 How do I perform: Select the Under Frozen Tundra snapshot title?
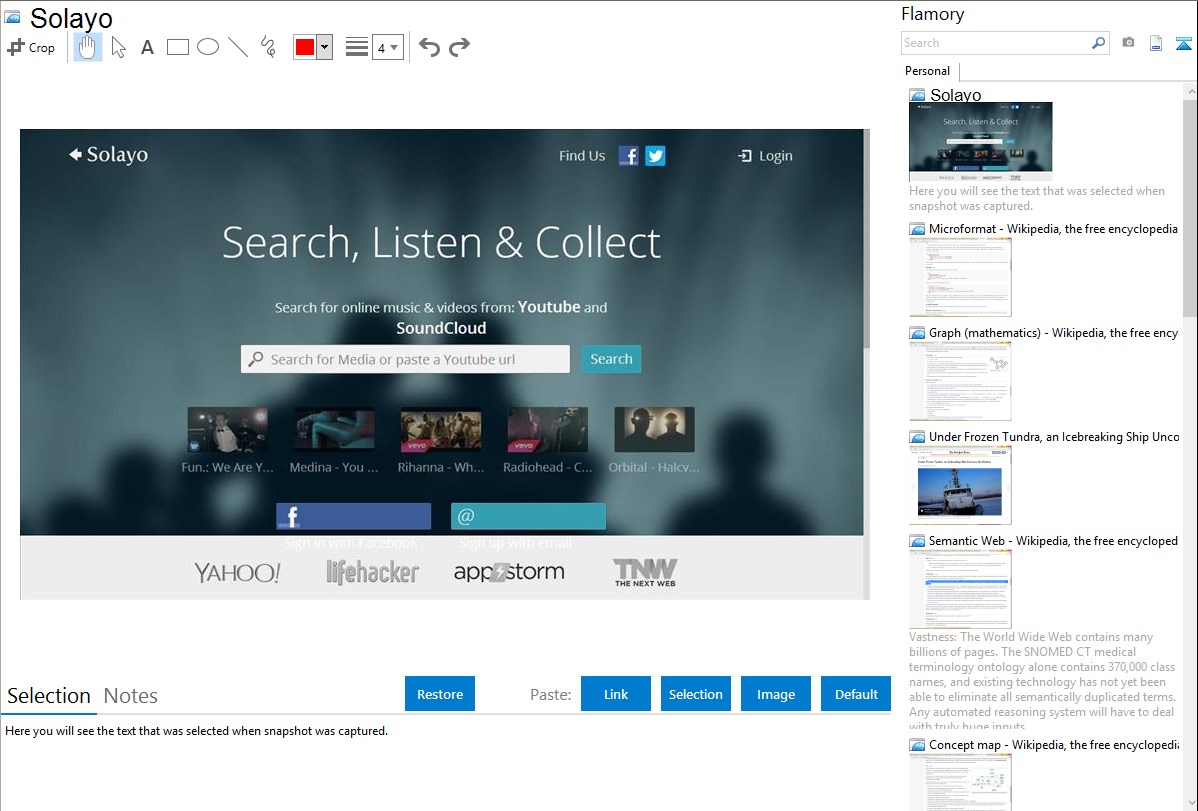click(1054, 436)
